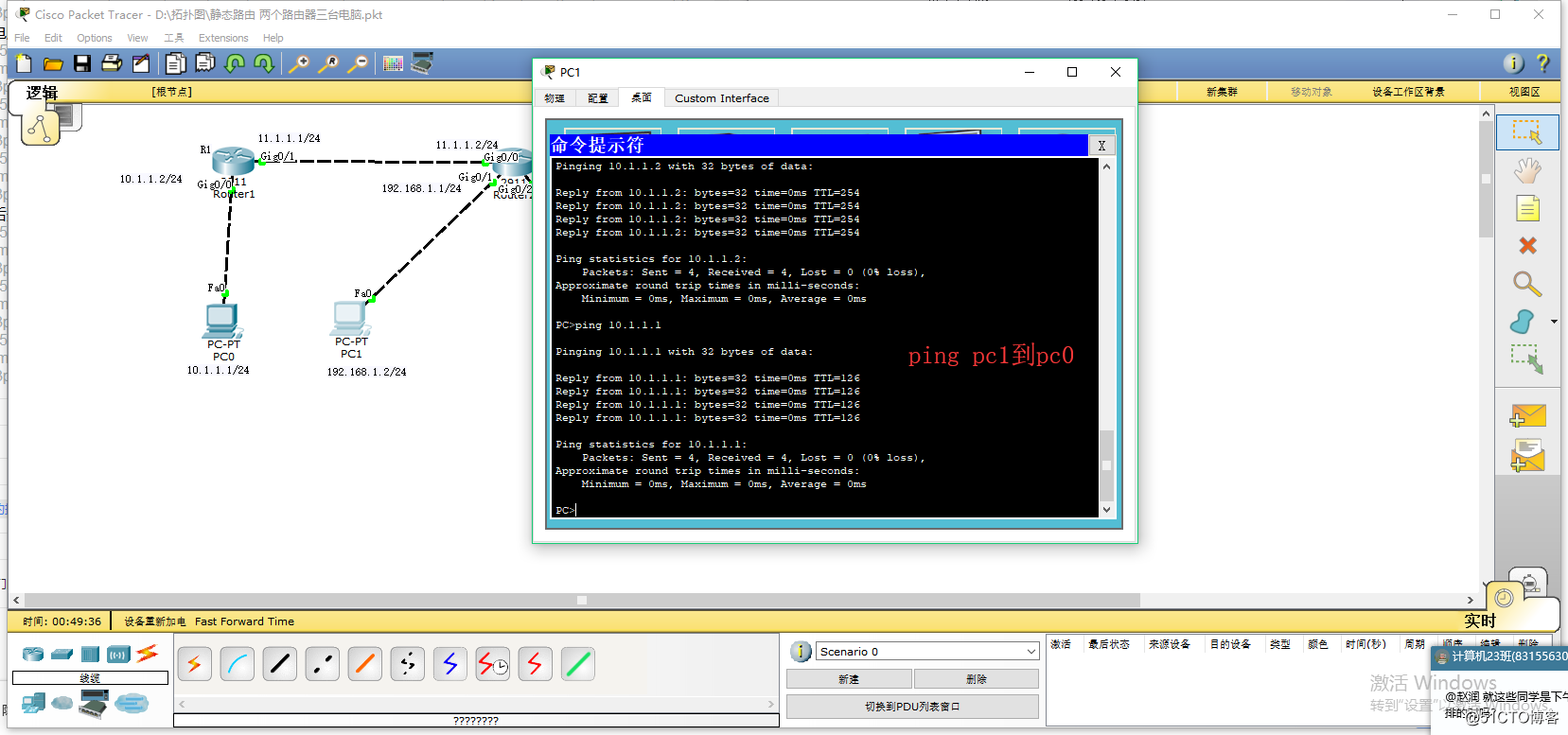Switch to the 物理 tab in PC1
Image resolution: width=1568 pixels, height=735 pixels.
point(555,98)
